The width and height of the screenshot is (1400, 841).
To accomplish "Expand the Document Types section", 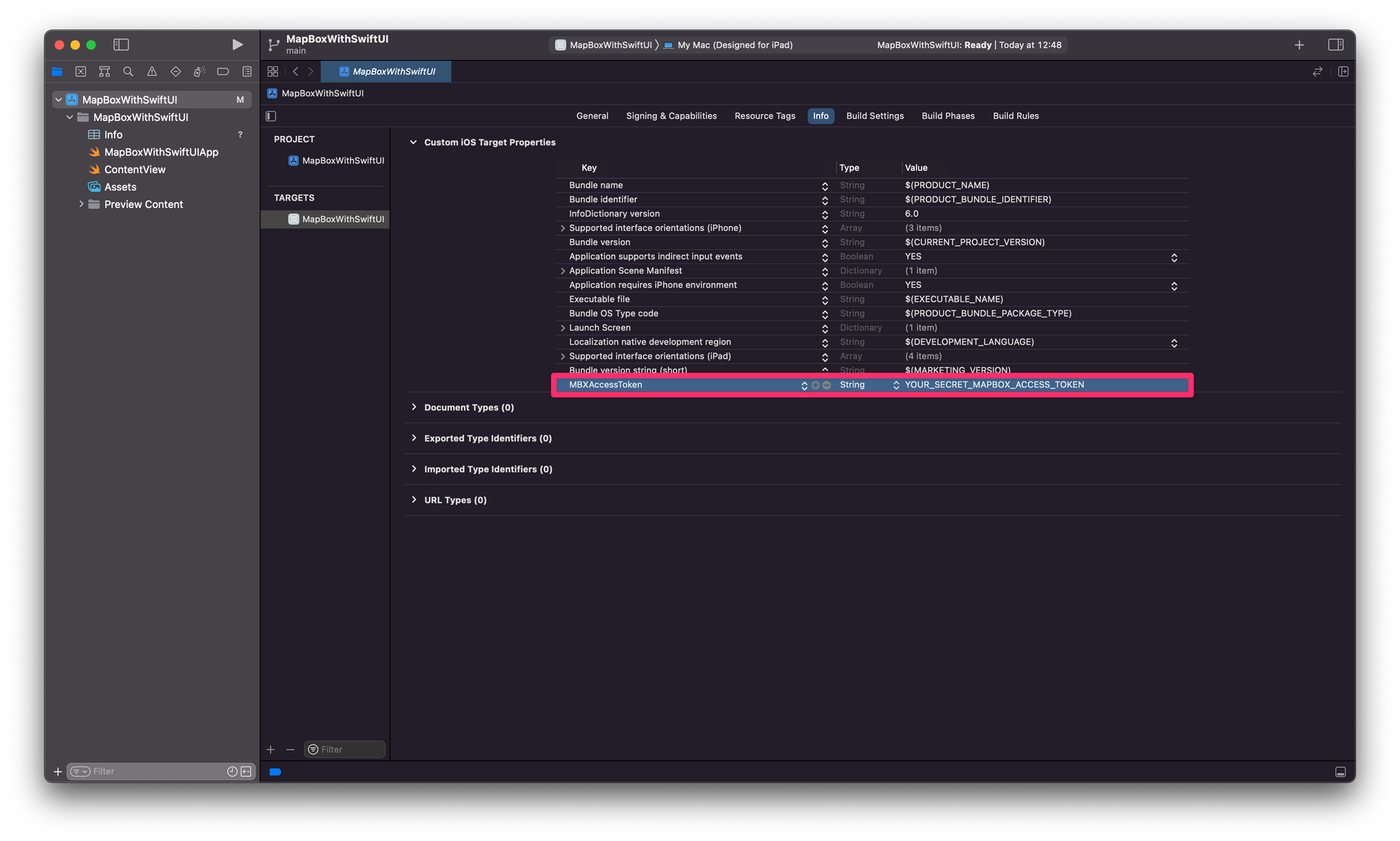I will pyautogui.click(x=414, y=407).
